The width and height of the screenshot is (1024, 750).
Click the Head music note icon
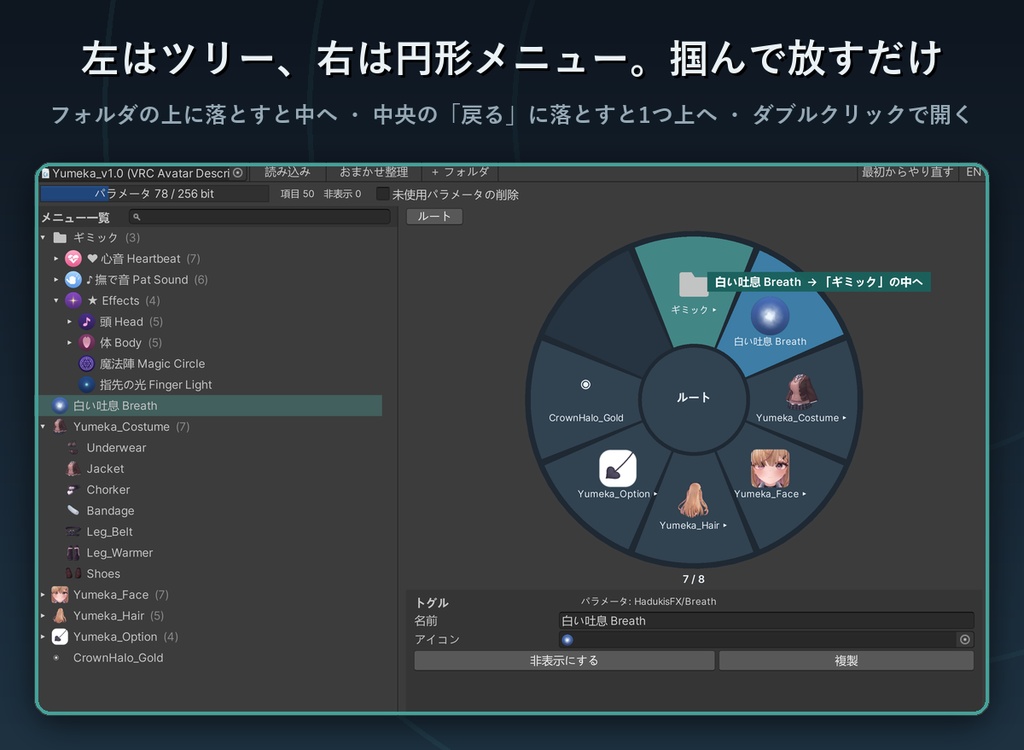tap(86, 321)
